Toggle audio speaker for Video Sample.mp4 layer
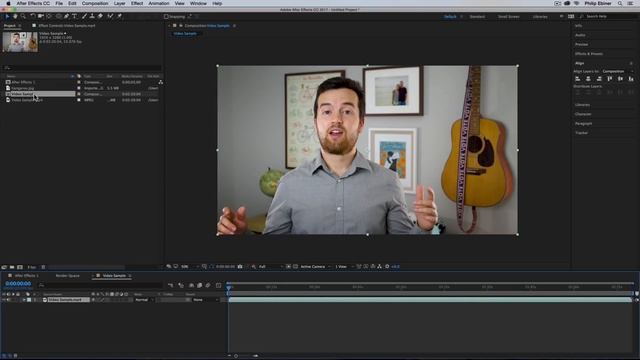Image resolution: width=640 pixels, height=360 pixels. click(8, 300)
